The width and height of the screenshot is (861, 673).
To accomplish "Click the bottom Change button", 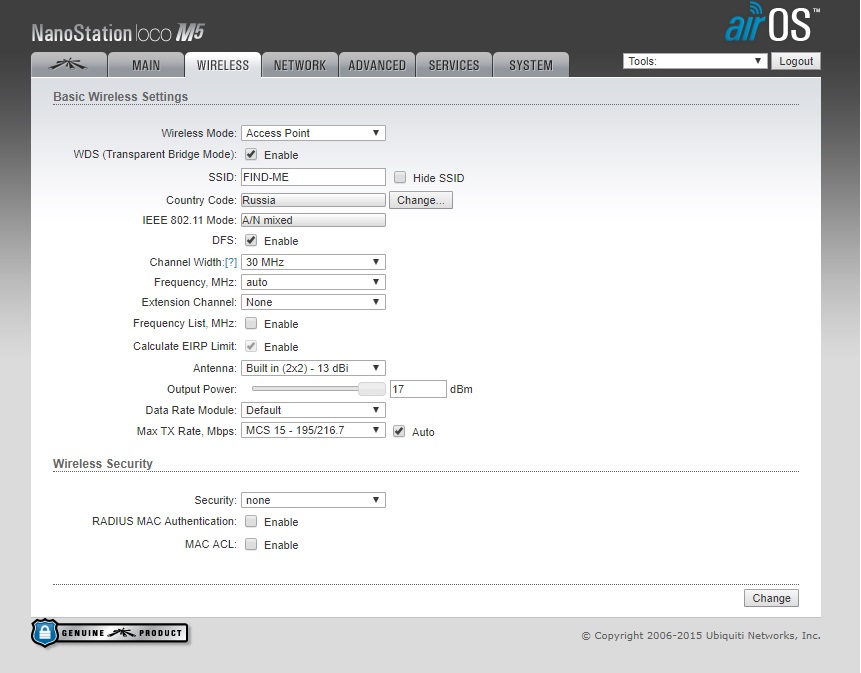I will [x=771, y=598].
